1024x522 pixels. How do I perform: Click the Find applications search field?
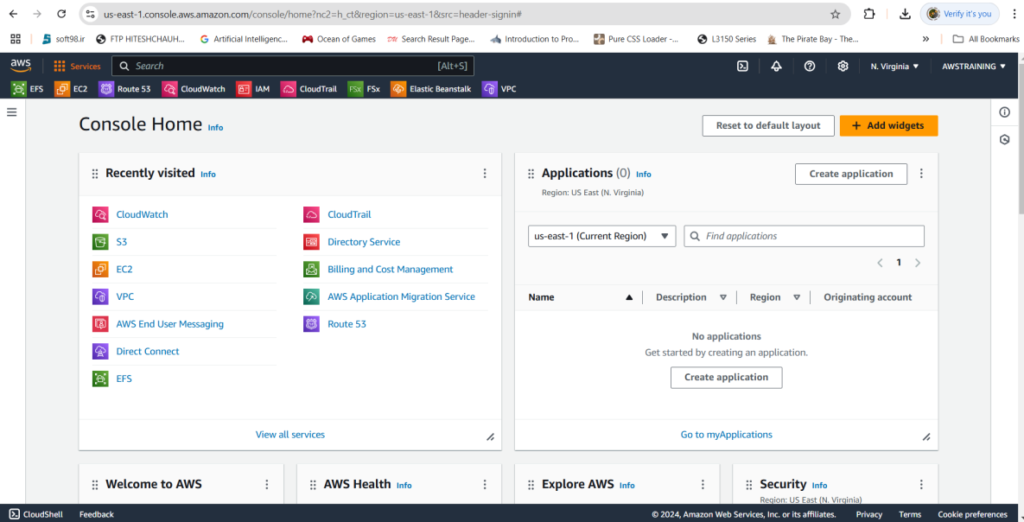click(x=810, y=236)
